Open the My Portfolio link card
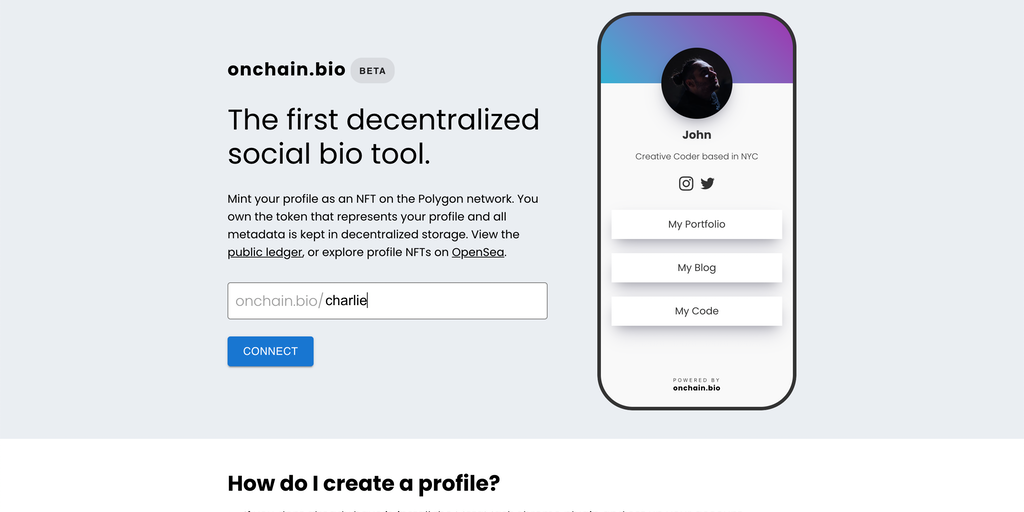1024x512 pixels. [x=697, y=224]
